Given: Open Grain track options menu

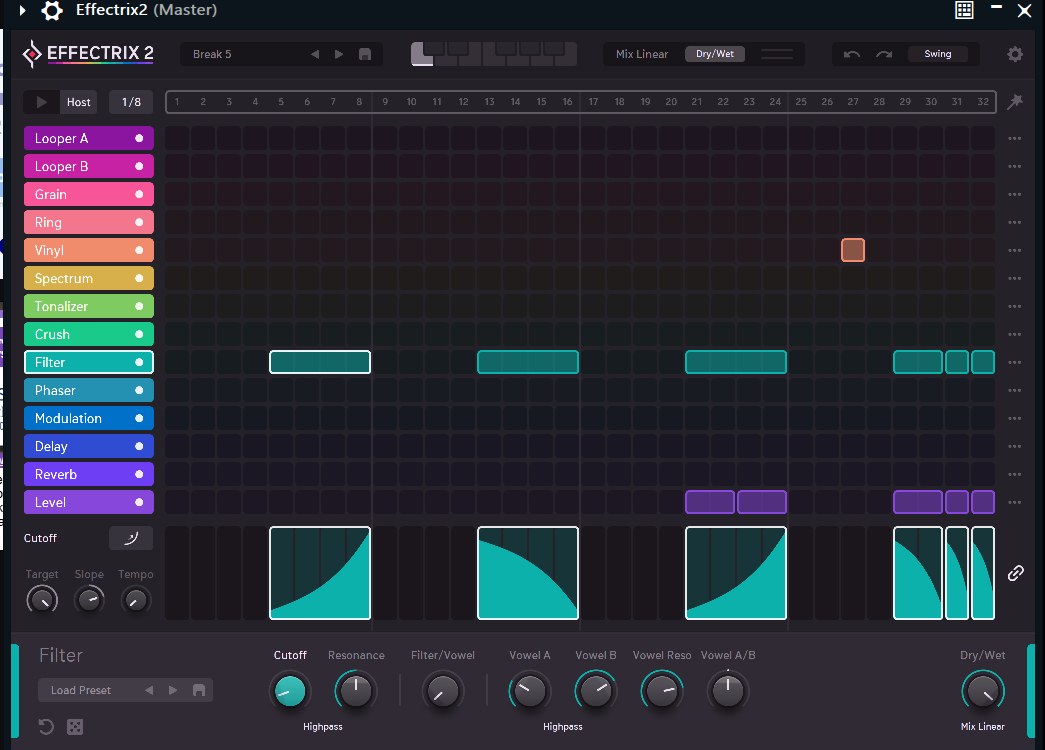Looking at the screenshot, I should click(1014, 195).
